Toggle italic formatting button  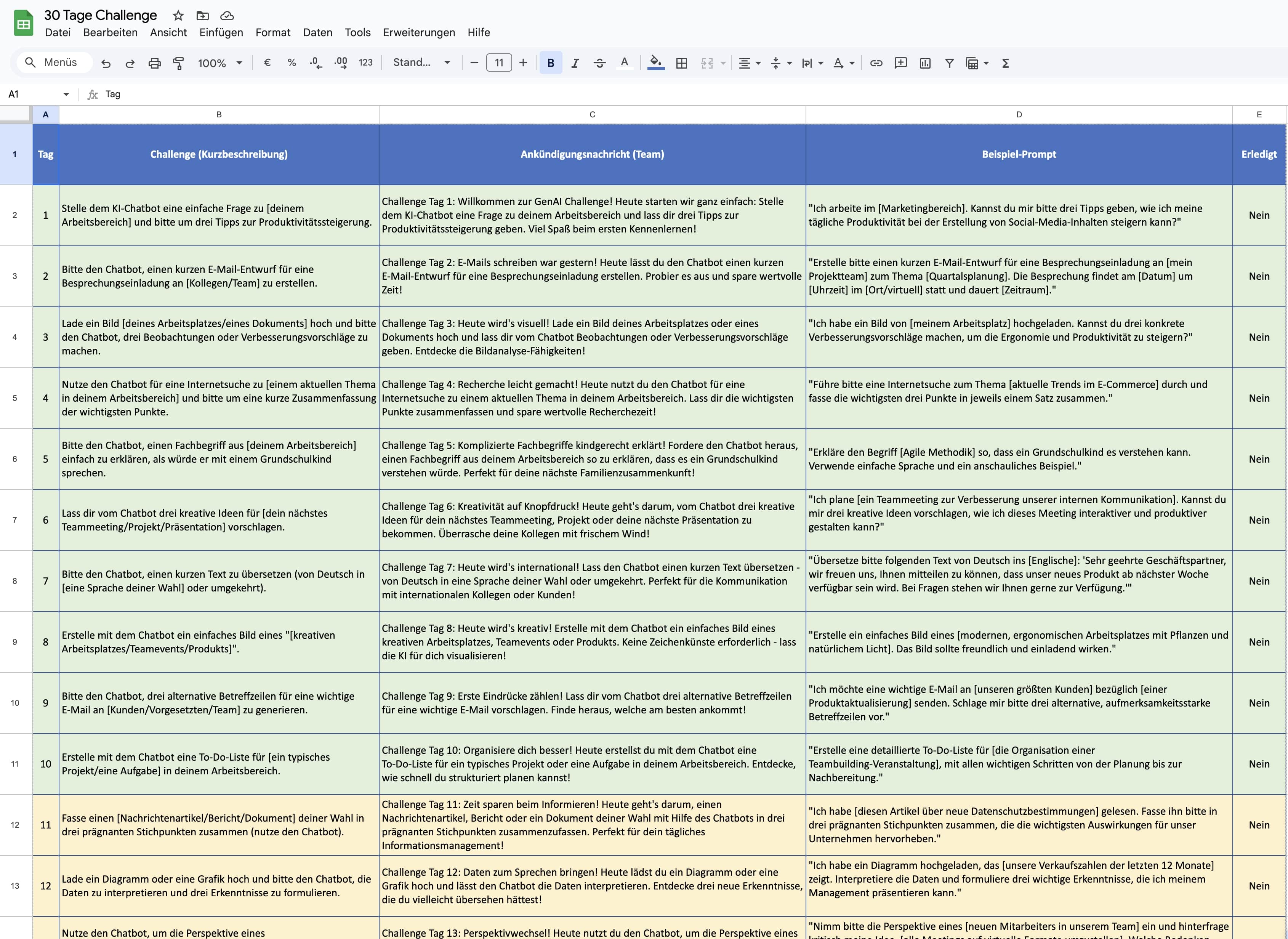[x=575, y=63]
